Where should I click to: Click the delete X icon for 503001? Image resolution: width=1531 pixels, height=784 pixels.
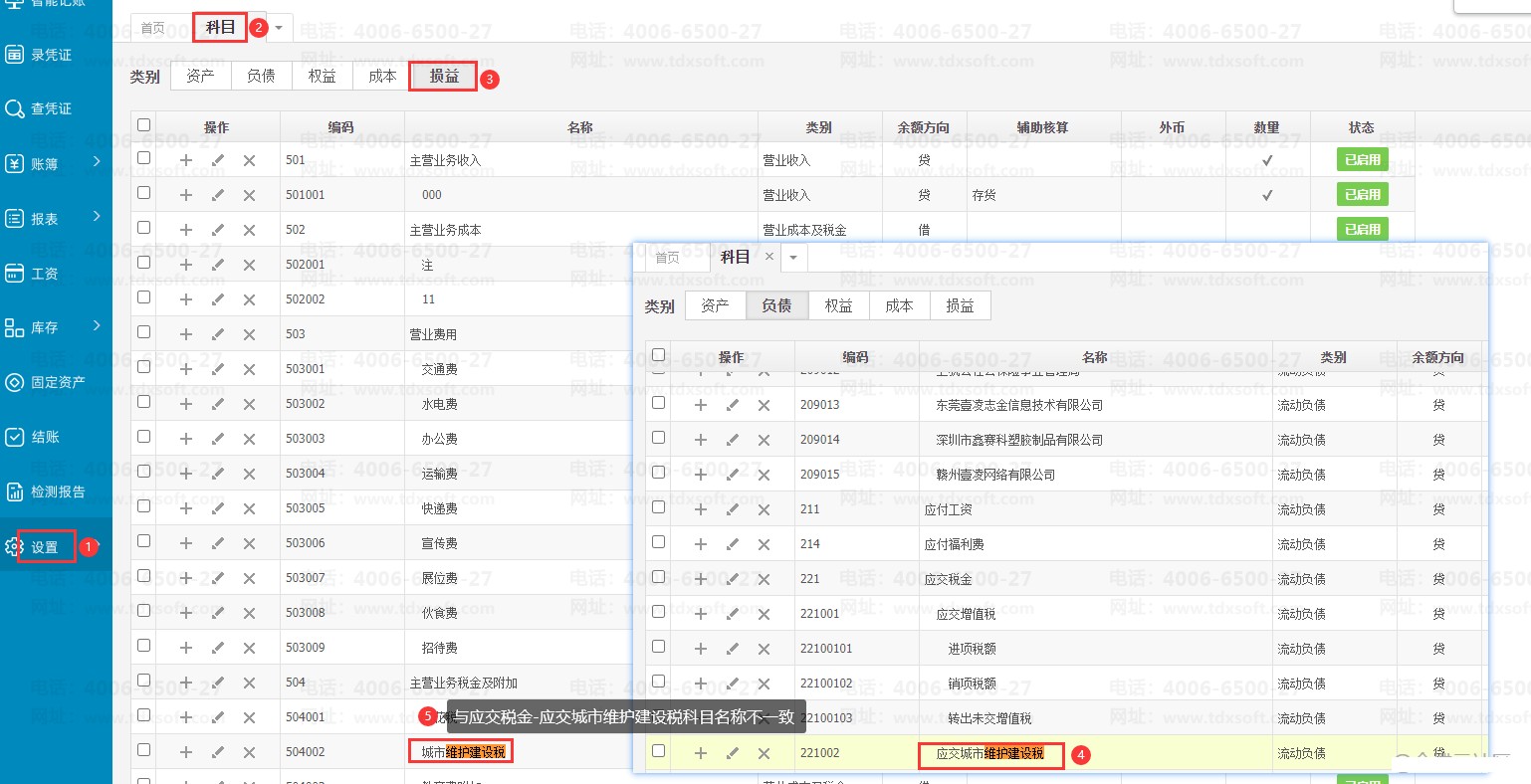coord(250,369)
